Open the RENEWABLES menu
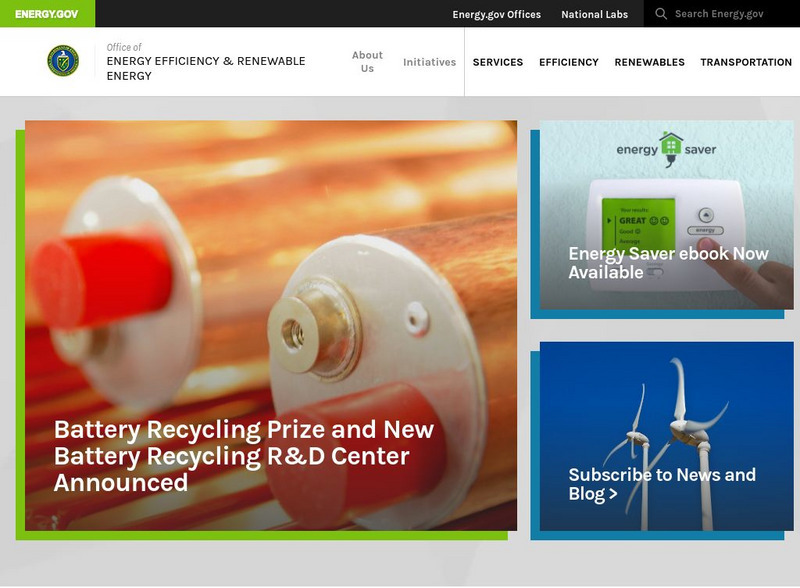 click(649, 62)
